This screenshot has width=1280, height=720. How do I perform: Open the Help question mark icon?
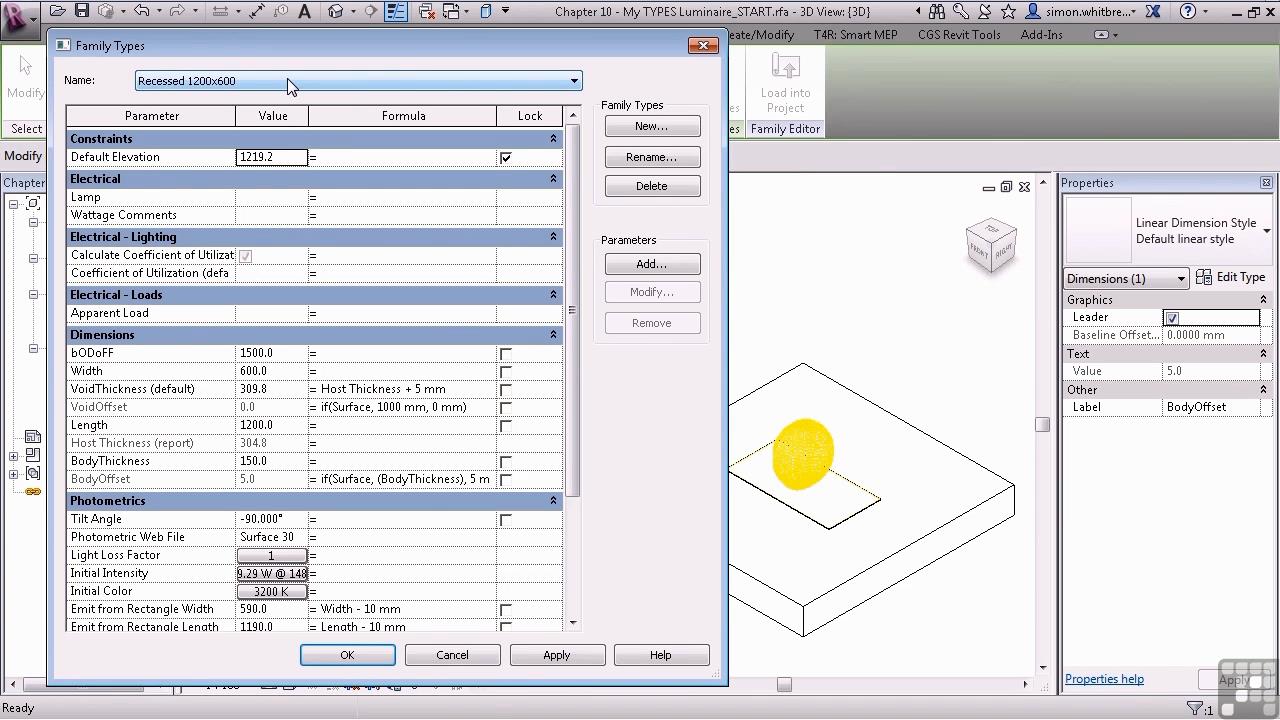coord(1188,11)
